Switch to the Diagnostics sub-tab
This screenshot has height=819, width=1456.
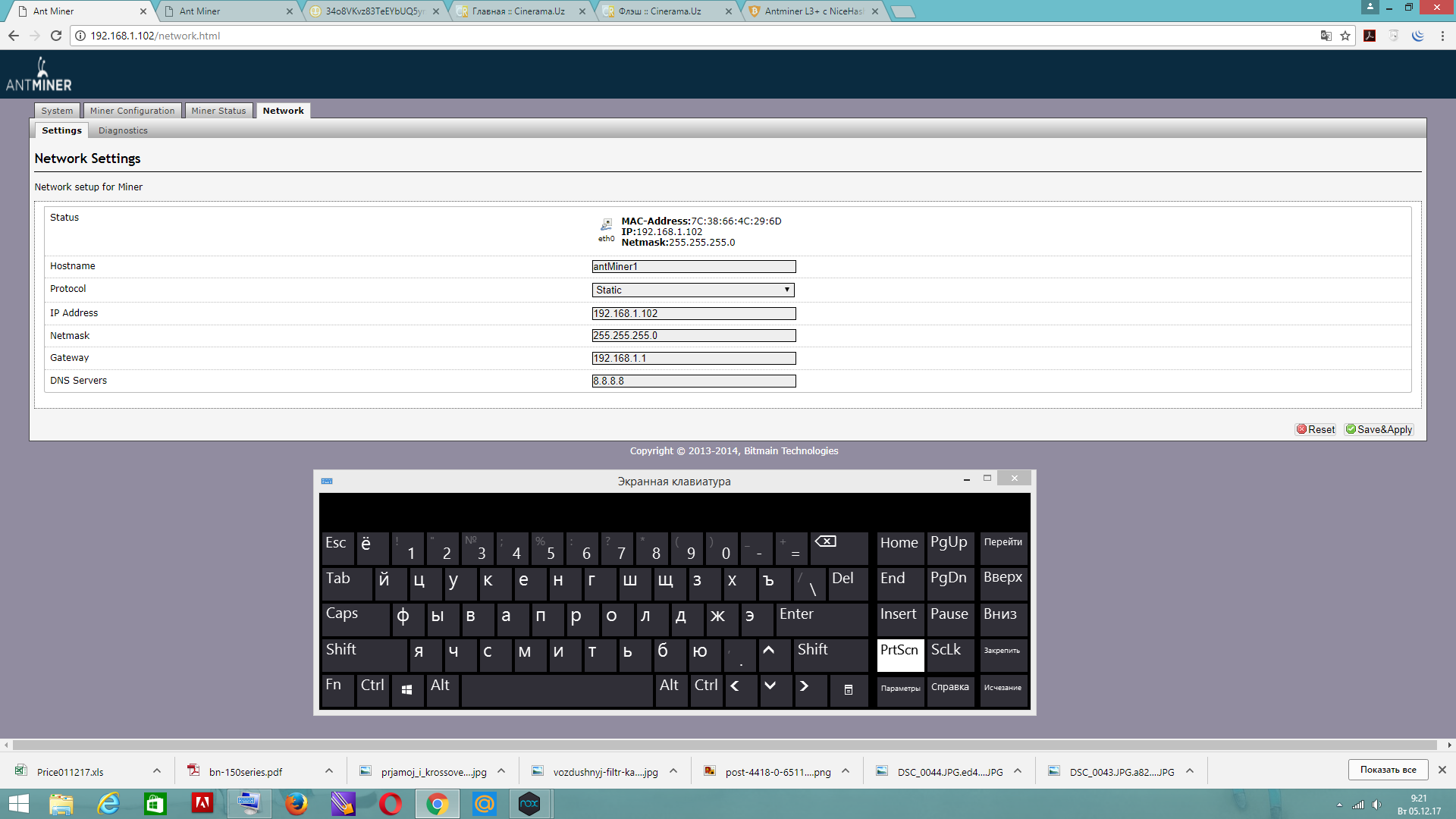click(123, 130)
